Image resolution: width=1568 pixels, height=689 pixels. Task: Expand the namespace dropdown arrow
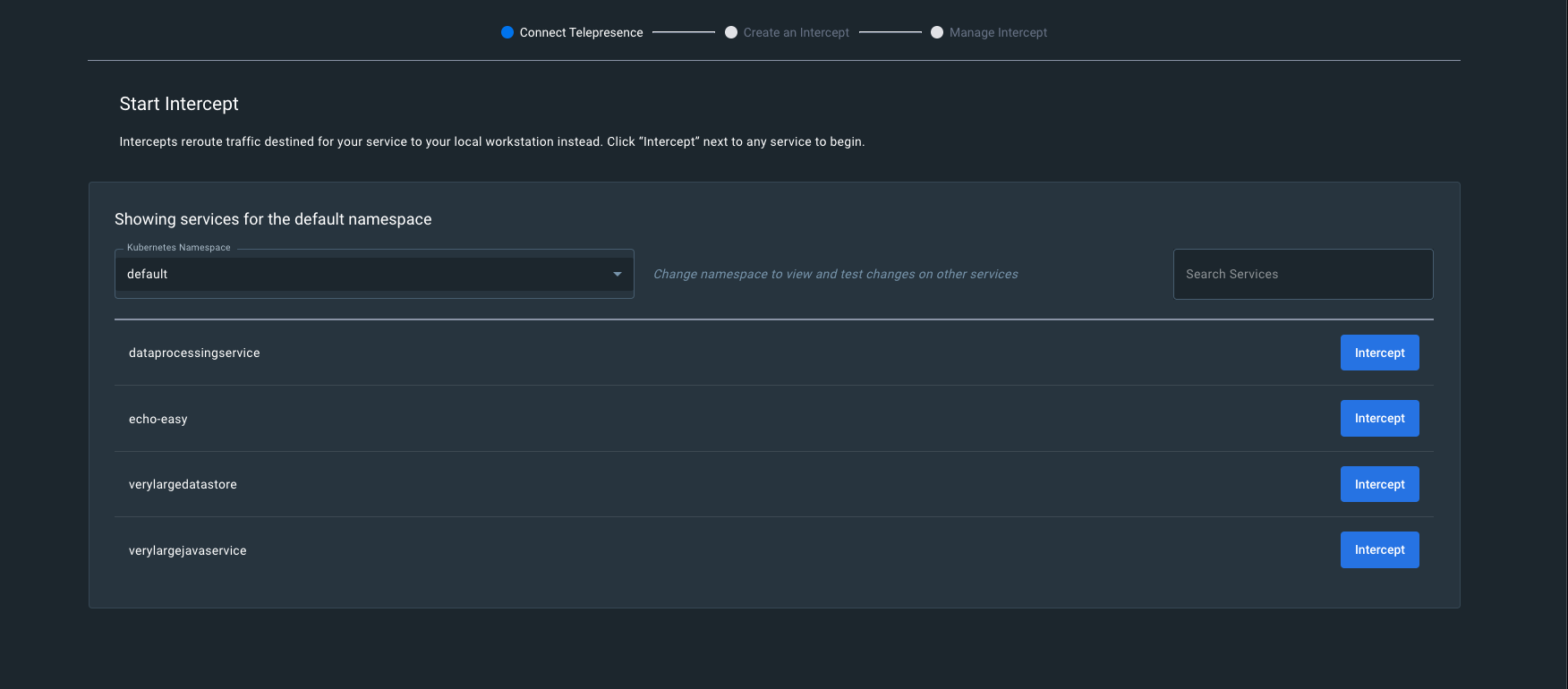click(x=617, y=274)
